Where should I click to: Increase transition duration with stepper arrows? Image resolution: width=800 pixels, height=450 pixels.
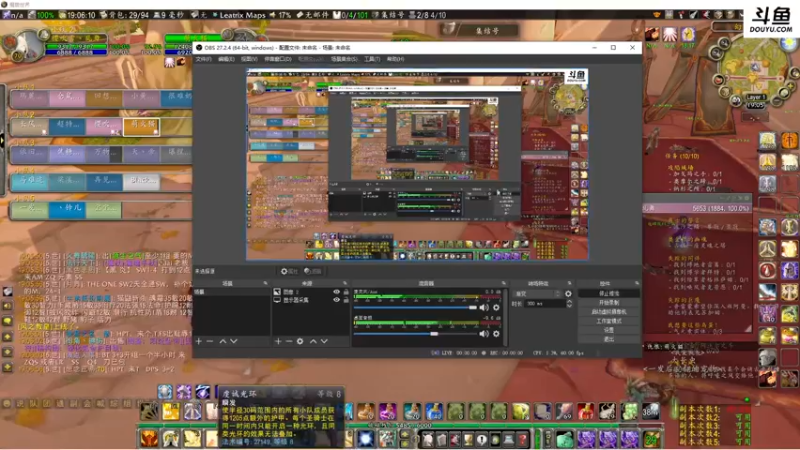pyautogui.click(x=569, y=302)
